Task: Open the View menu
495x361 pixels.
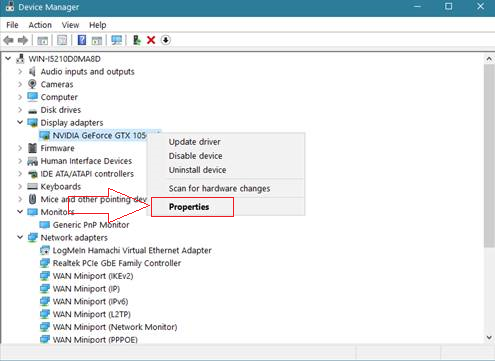Action: (x=70, y=25)
